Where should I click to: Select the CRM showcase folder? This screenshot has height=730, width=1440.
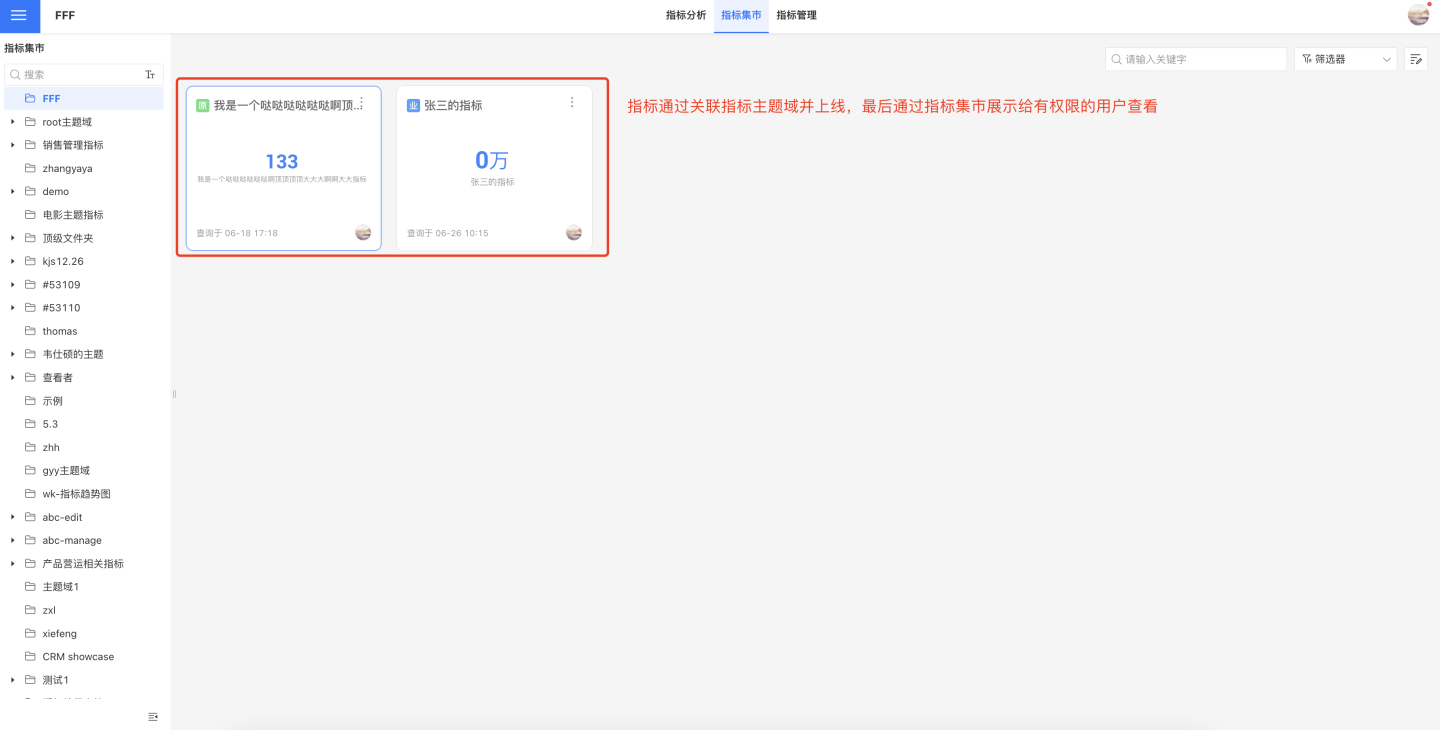78,657
